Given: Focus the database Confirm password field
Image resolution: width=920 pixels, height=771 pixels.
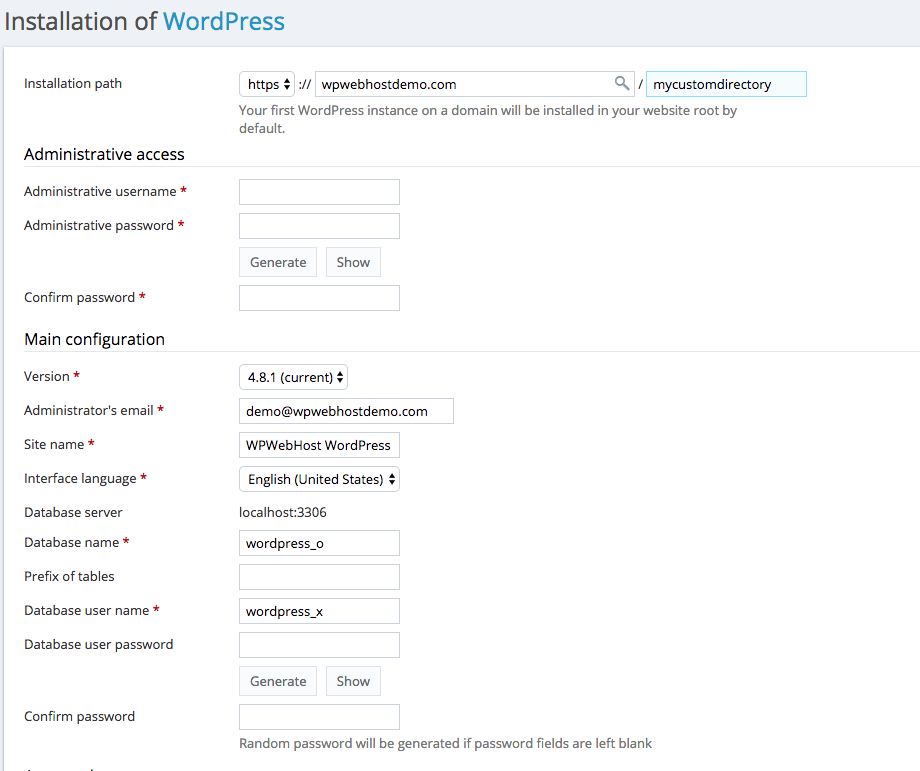Looking at the screenshot, I should pyautogui.click(x=319, y=717).
